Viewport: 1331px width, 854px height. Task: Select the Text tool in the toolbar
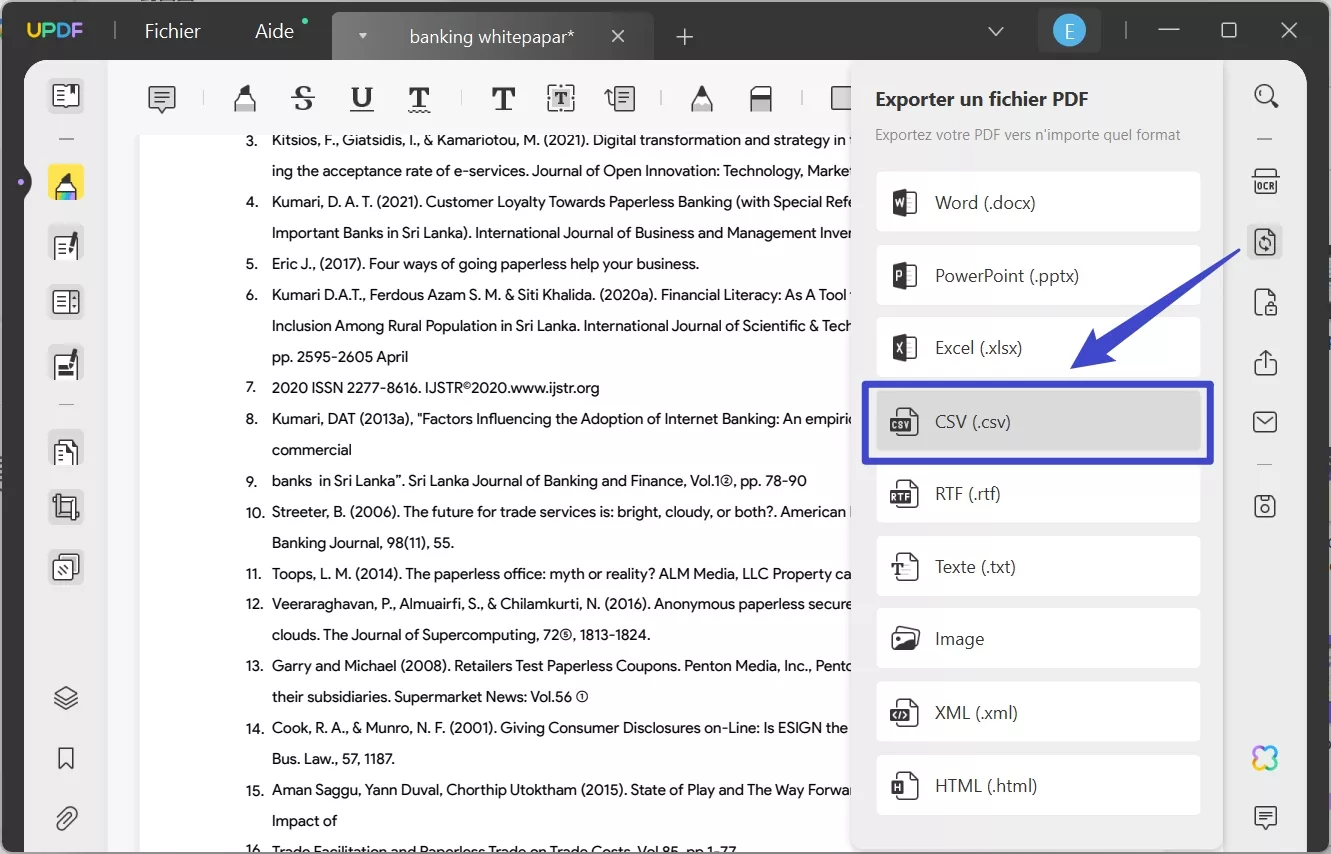click(503, 98)
